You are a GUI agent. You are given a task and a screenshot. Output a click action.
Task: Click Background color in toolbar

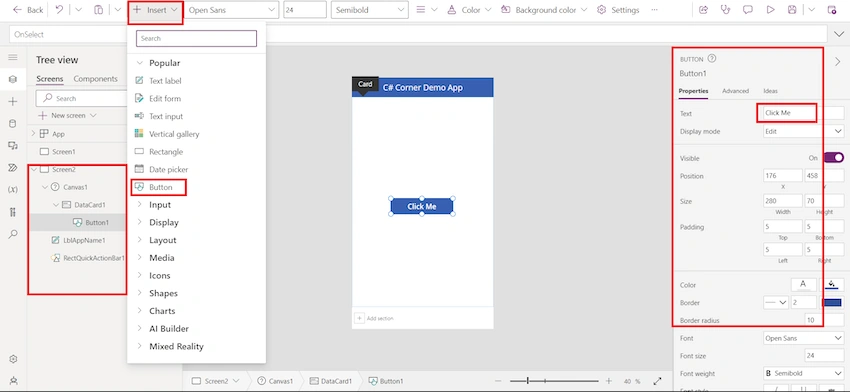coord(544,10)
